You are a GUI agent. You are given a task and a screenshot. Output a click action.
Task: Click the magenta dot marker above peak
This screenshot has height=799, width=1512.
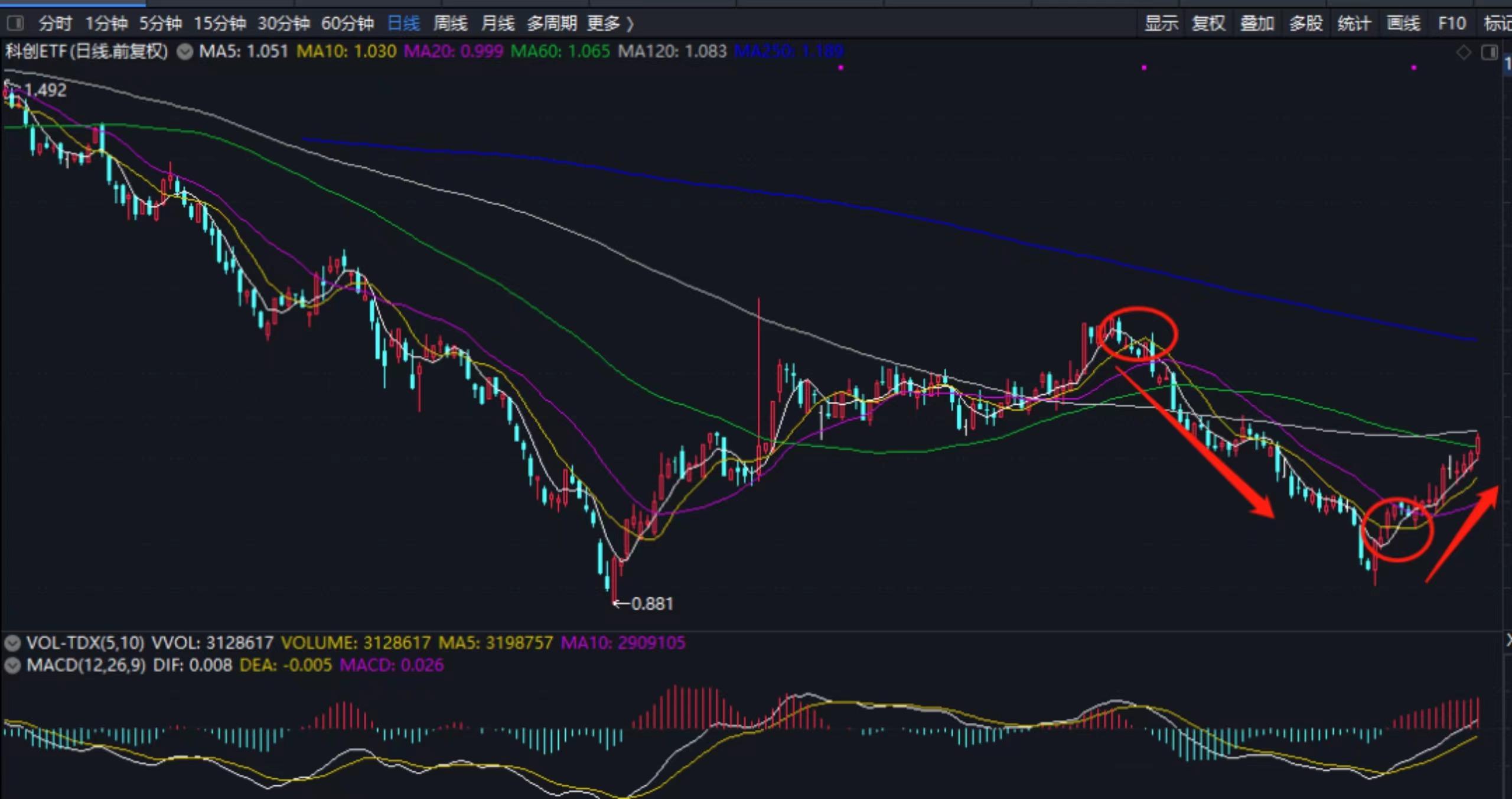coord(1144,68)
